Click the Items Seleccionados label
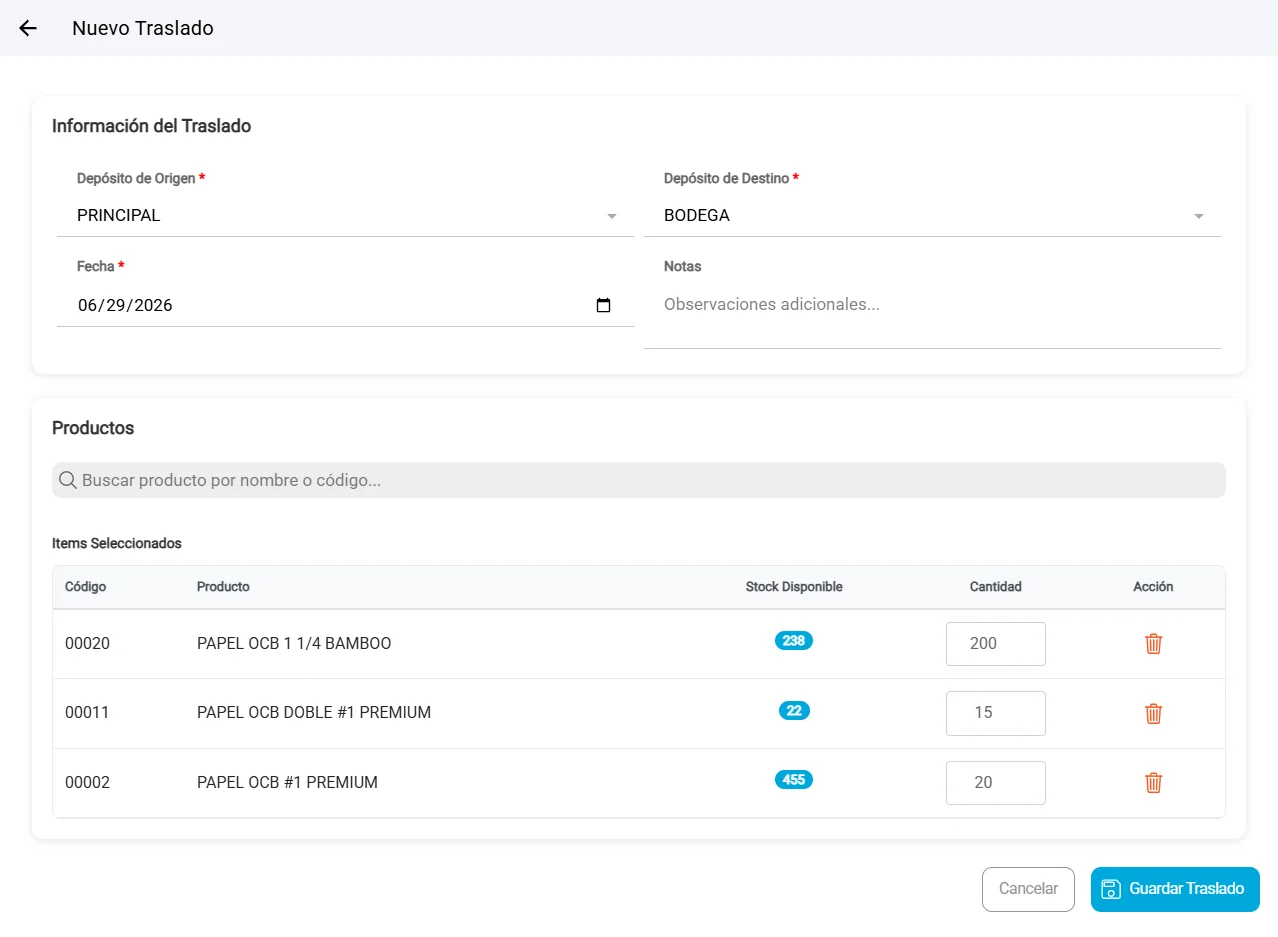The height and width of the screenshot is (937, 1278). click(117, 544)
